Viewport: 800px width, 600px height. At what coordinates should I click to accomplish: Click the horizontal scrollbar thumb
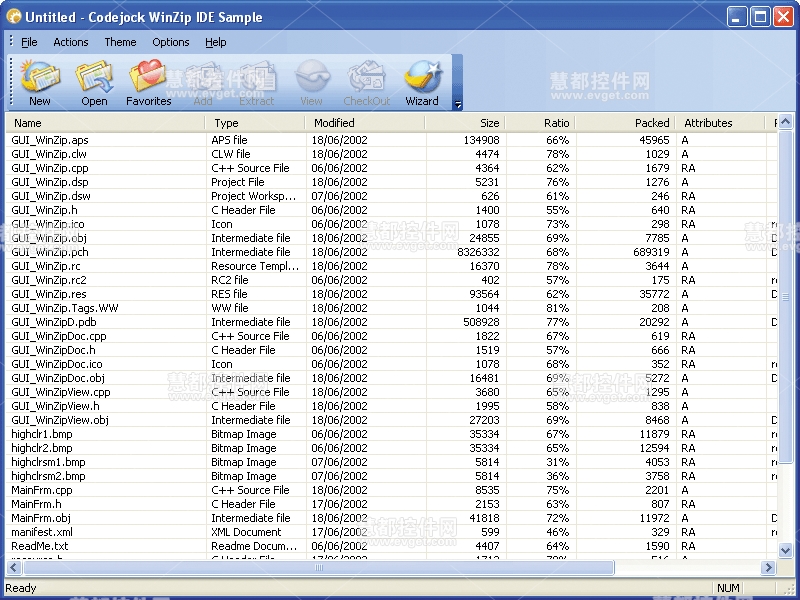tap(319, 567)
